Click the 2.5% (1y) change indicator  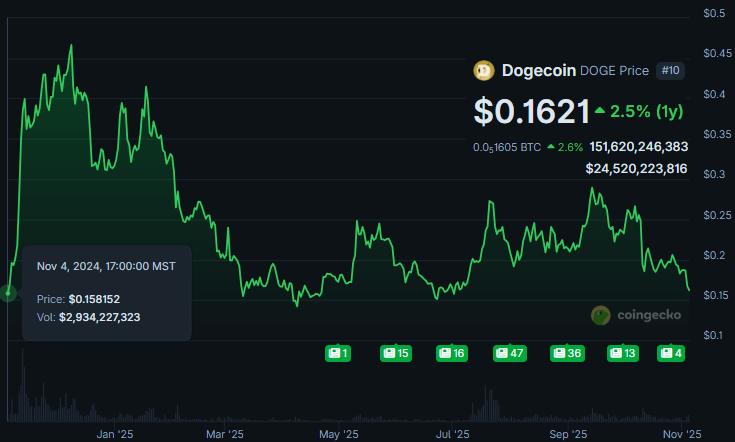coord(640,109)
